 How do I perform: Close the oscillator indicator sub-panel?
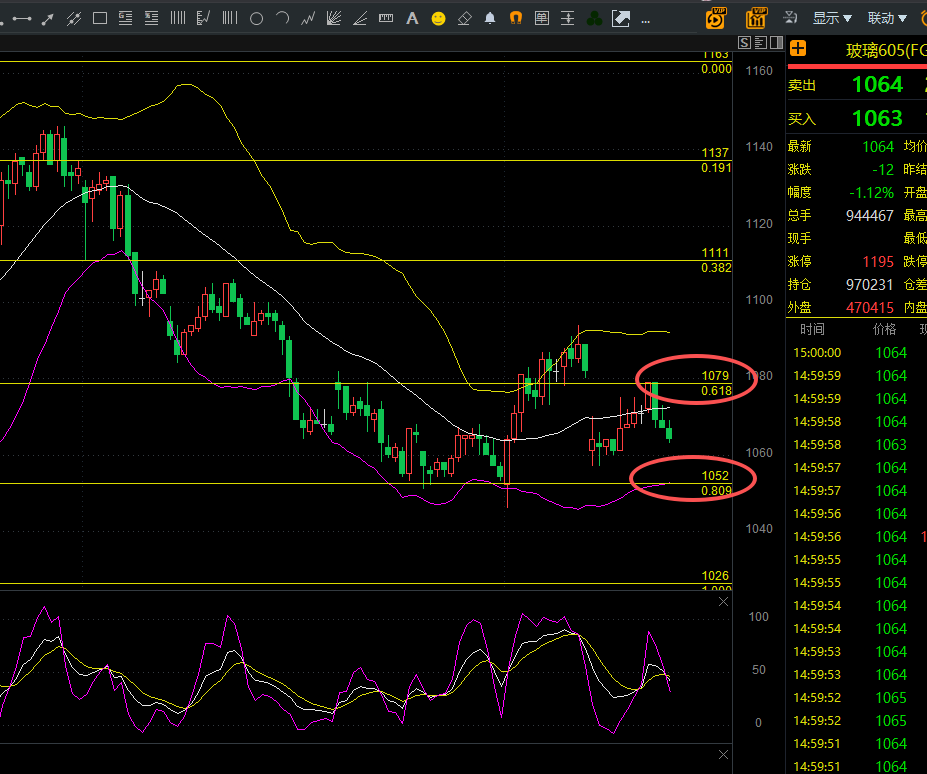coord(724,602)
